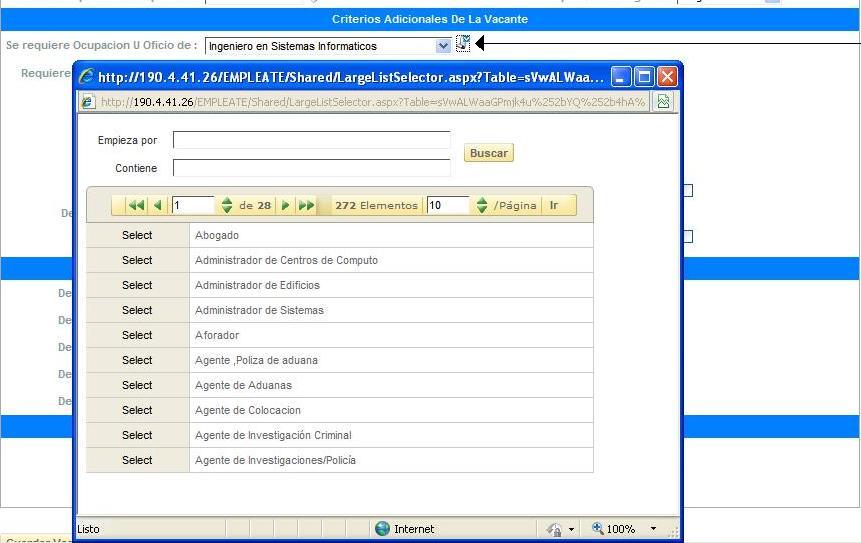Go to first page of list
This screenshot has height=543, width=861.
(136, 205)
